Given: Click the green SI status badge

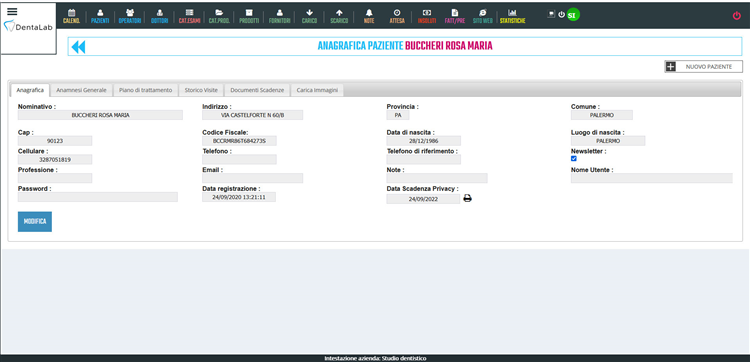Looking at the screenshot, I should click(573, 15).
